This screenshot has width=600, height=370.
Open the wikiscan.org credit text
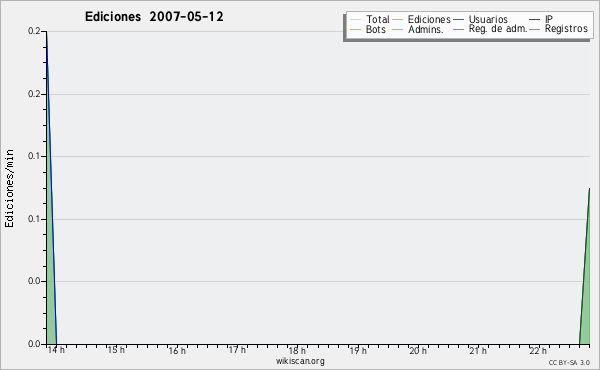click(300, 361)
